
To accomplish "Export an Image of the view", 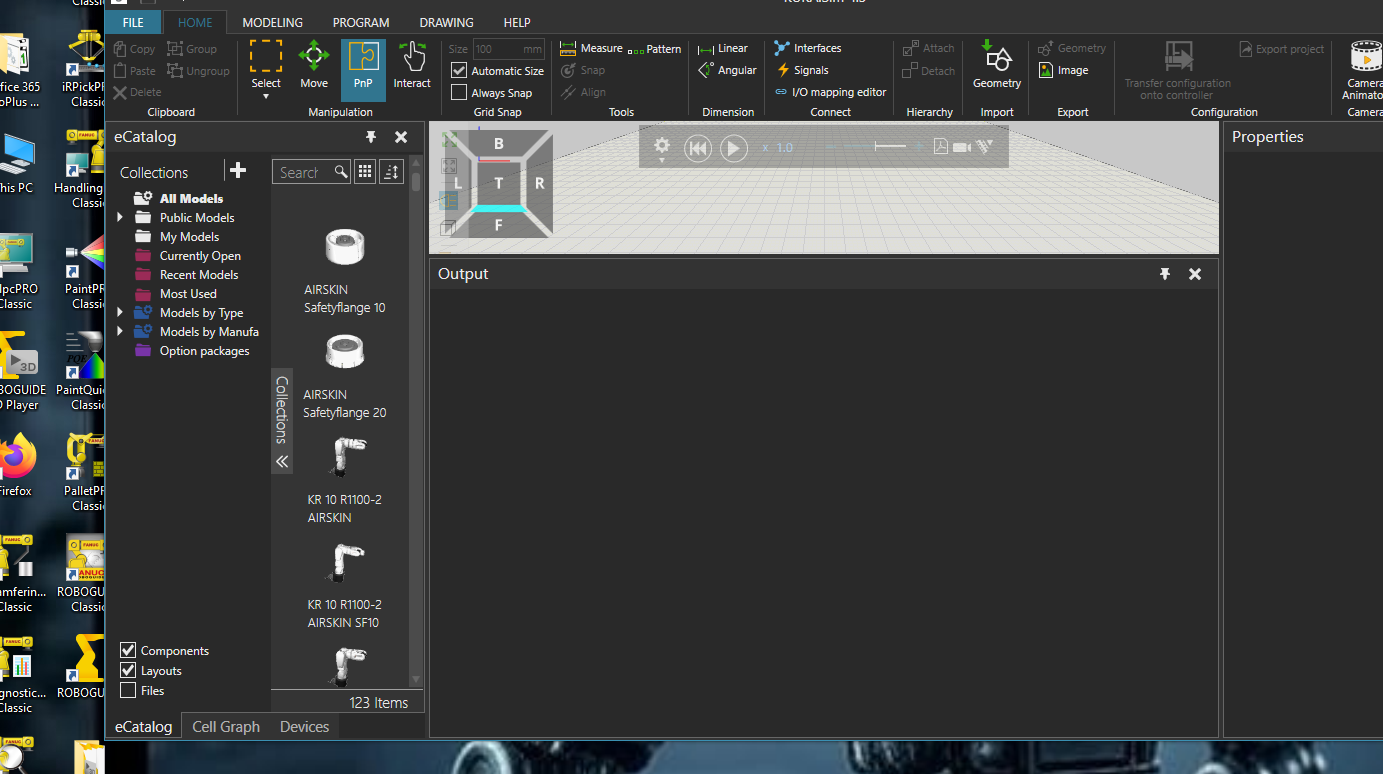I will [1064, 70].
